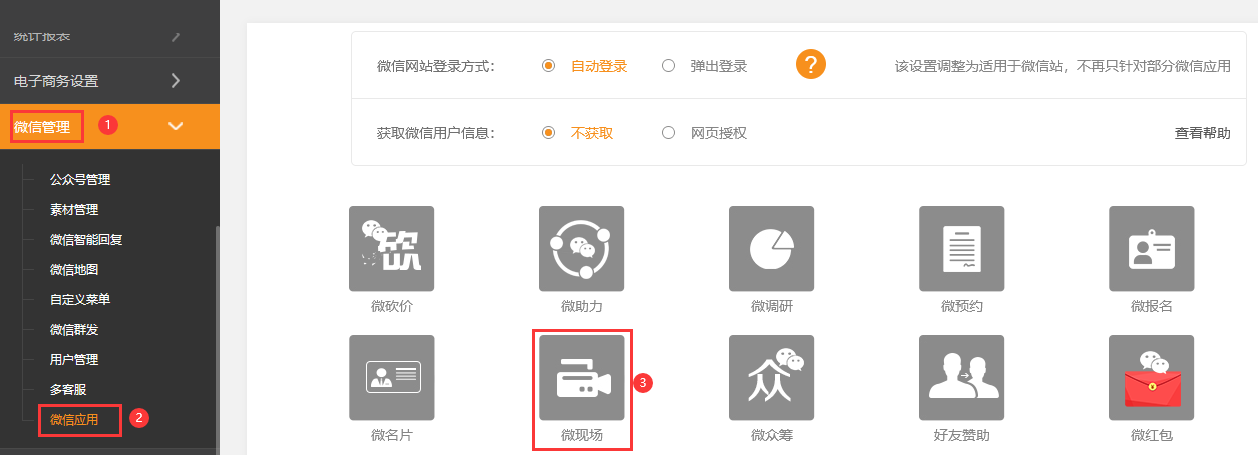
Task: Open 公众号管理 in the sidebar
Action: pyautogui.click(x=80, y=180)
